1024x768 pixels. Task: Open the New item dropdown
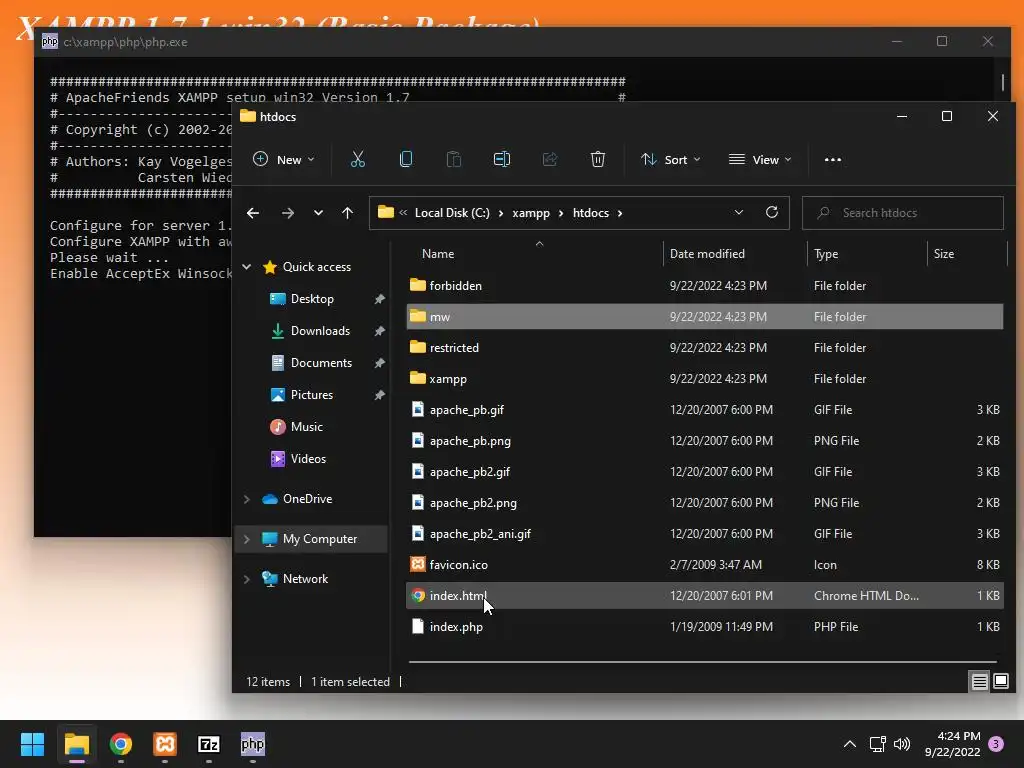click(283, 159)
